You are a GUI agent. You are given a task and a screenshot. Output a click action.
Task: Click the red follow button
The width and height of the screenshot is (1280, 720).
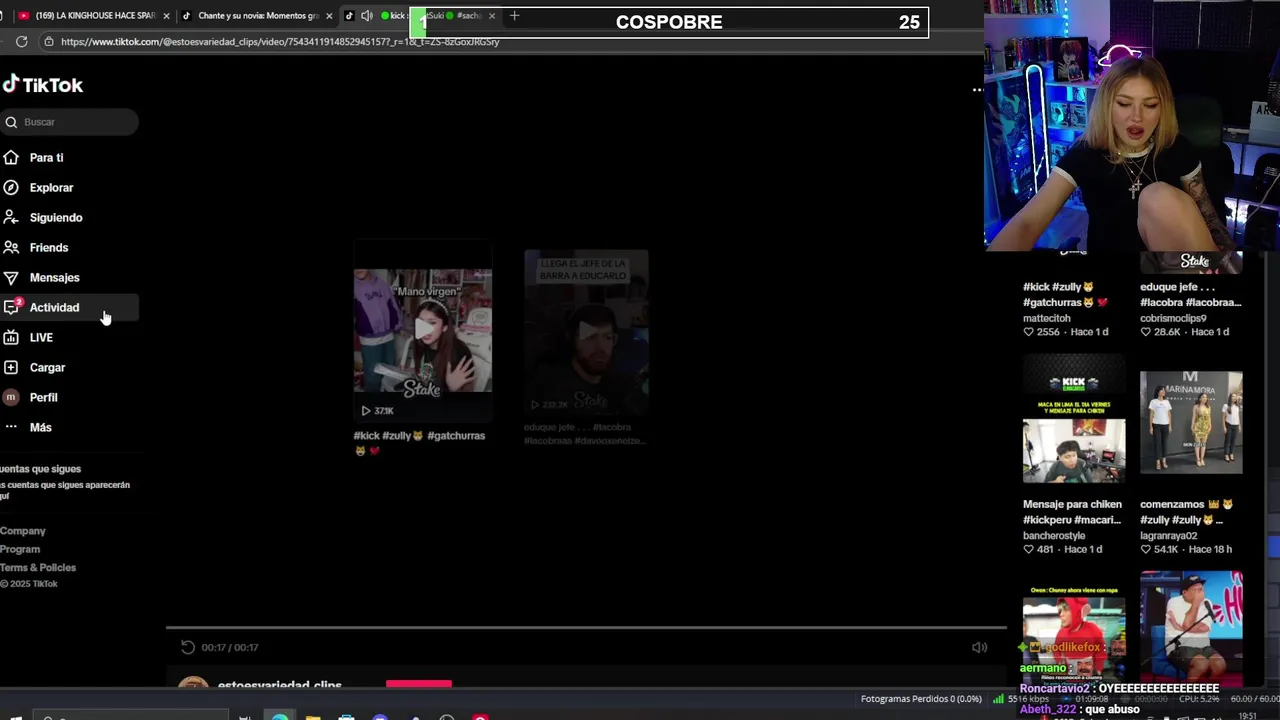coord(419,684)
